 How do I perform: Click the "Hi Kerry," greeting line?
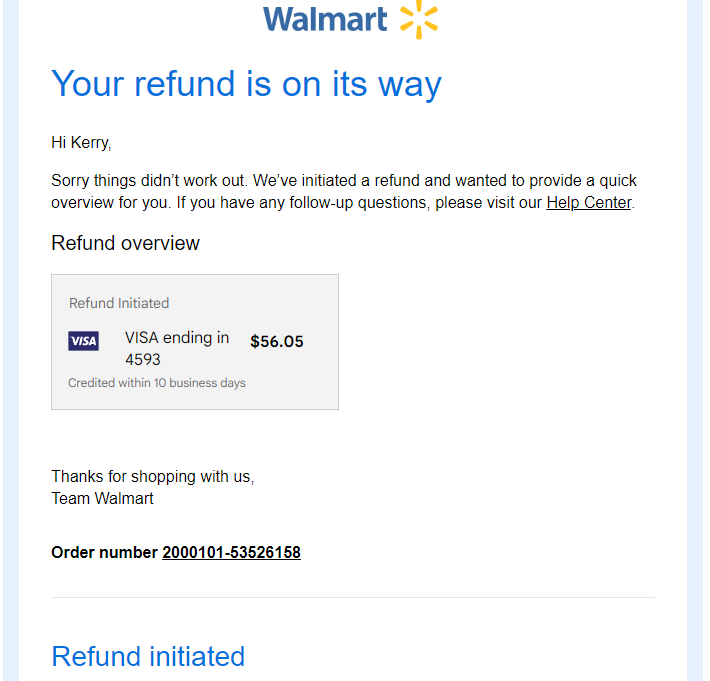coord(81,143)
